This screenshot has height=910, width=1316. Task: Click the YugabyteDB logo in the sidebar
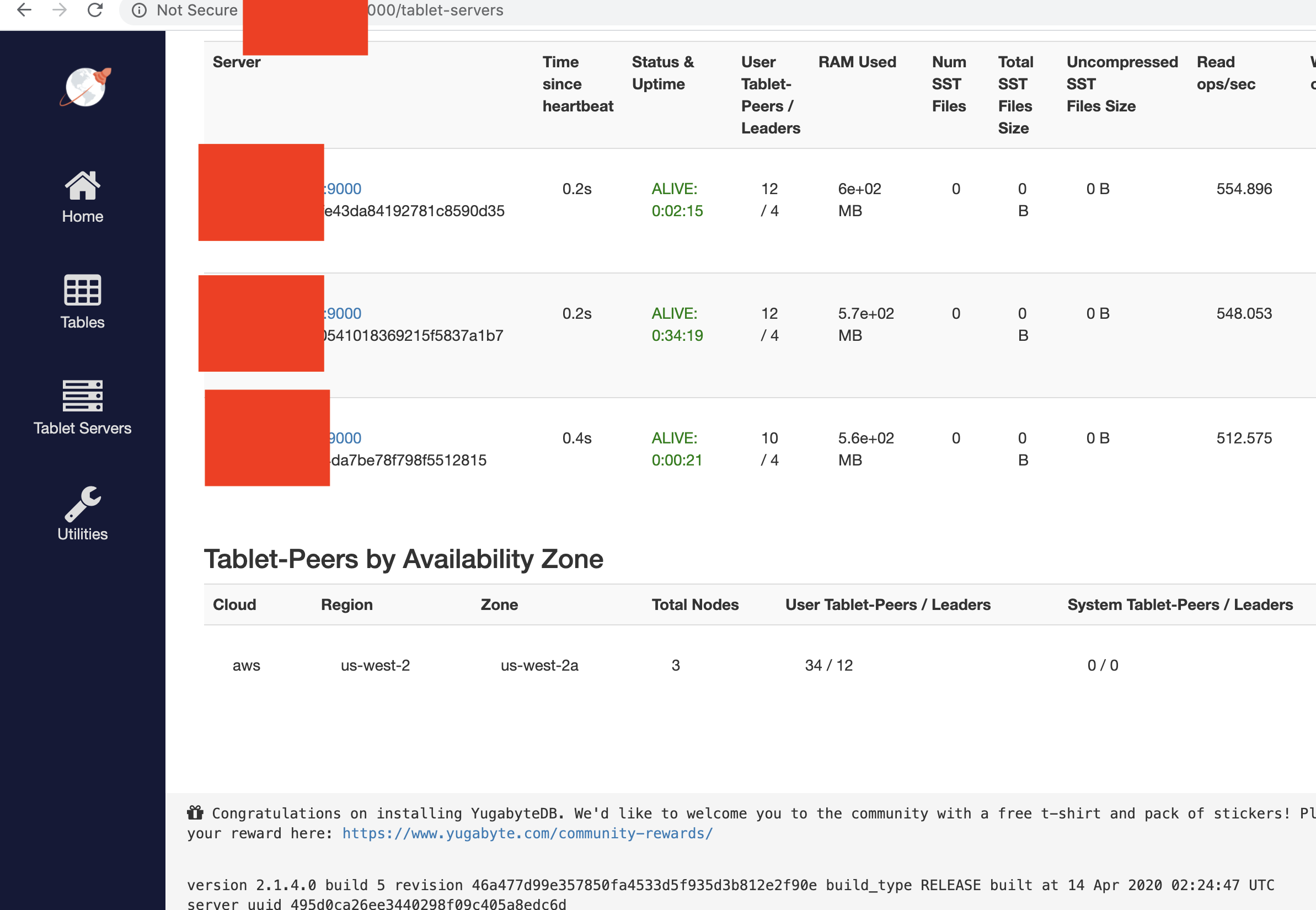83,87
